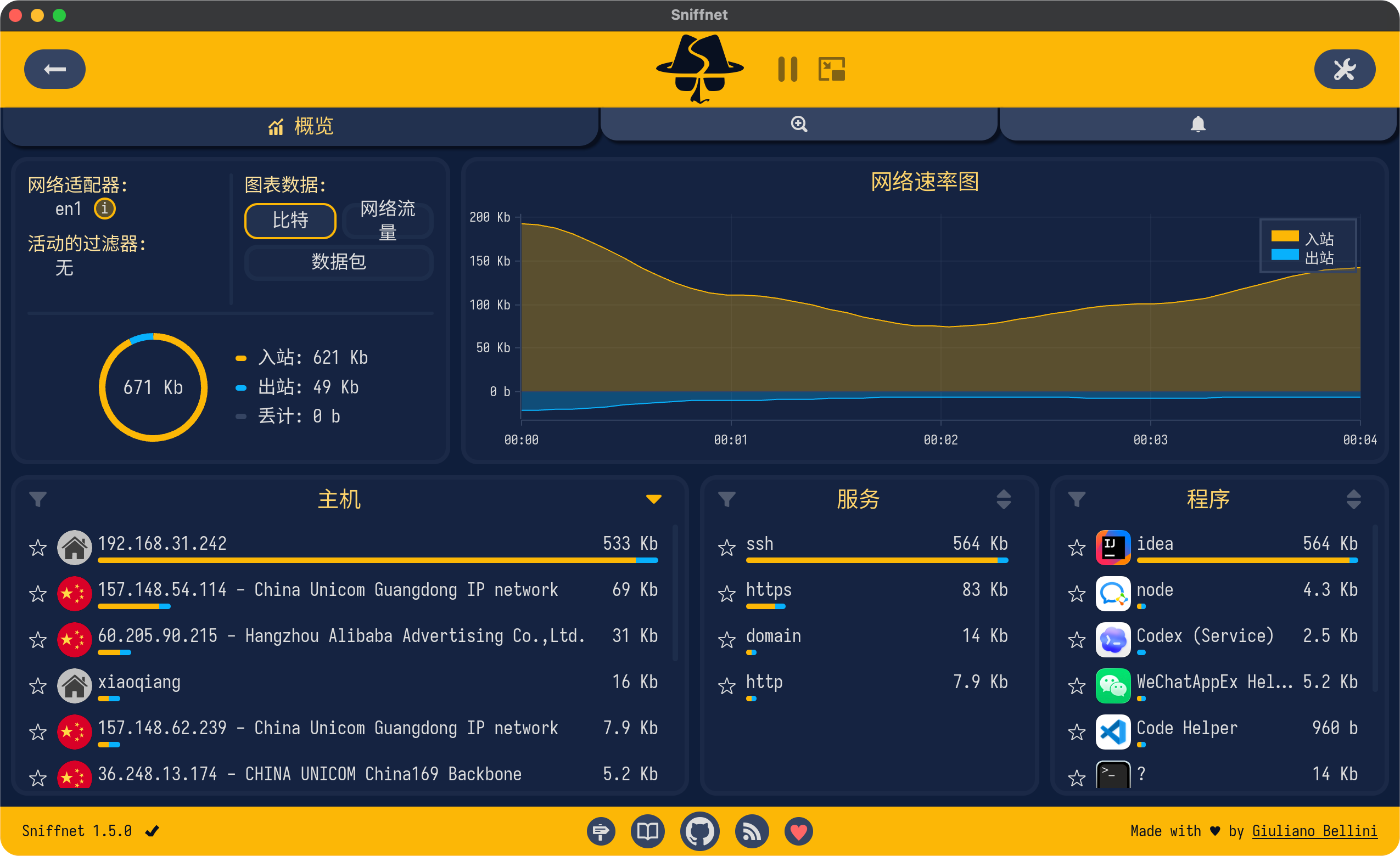
Task: Click the adapter info icon next to en1
Action: [x=104, y=209]
